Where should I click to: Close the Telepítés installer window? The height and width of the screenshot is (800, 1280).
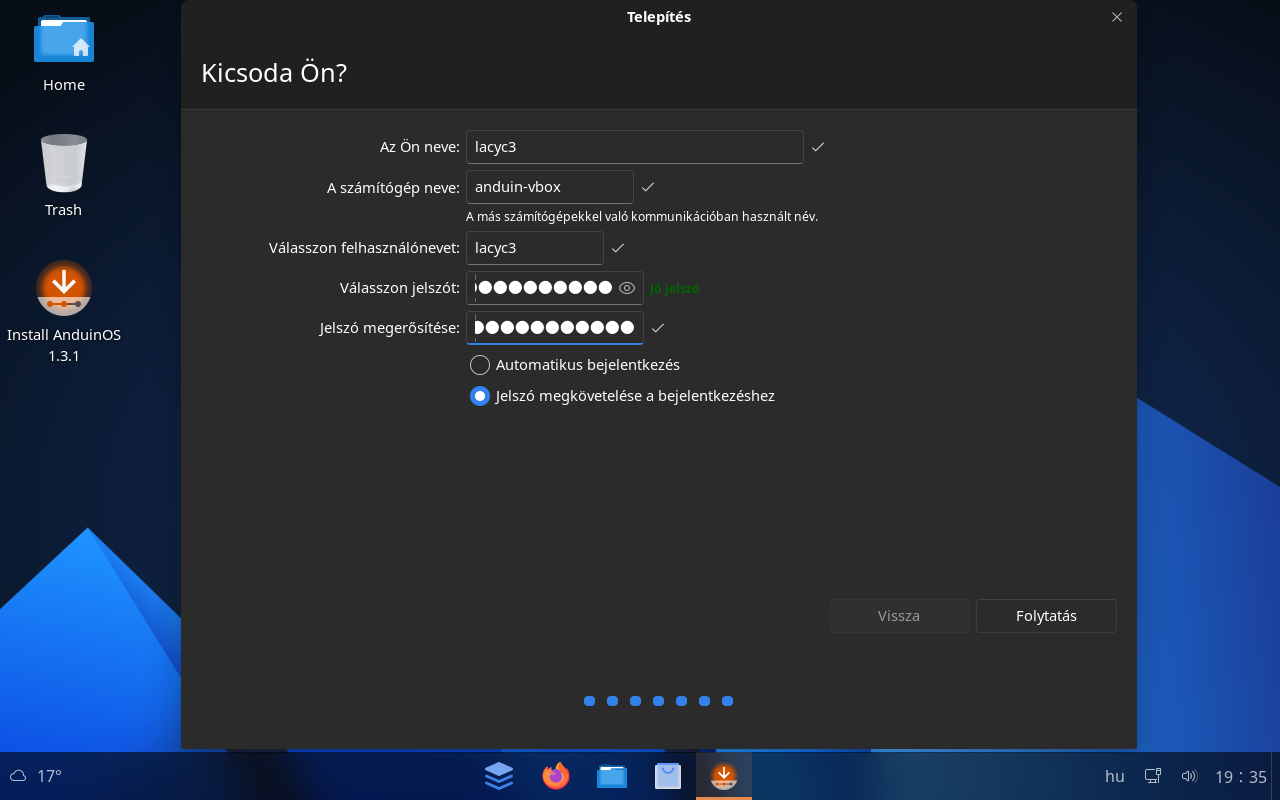(x=1117, y=17)
